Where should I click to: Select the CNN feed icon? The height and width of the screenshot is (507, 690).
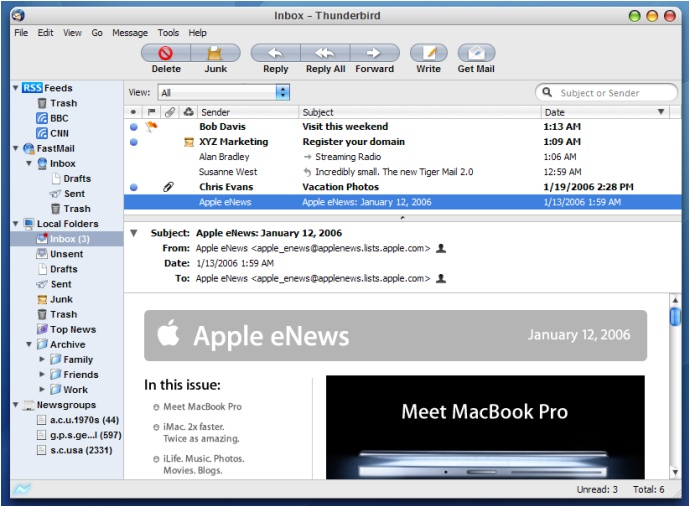pos(42,133)
